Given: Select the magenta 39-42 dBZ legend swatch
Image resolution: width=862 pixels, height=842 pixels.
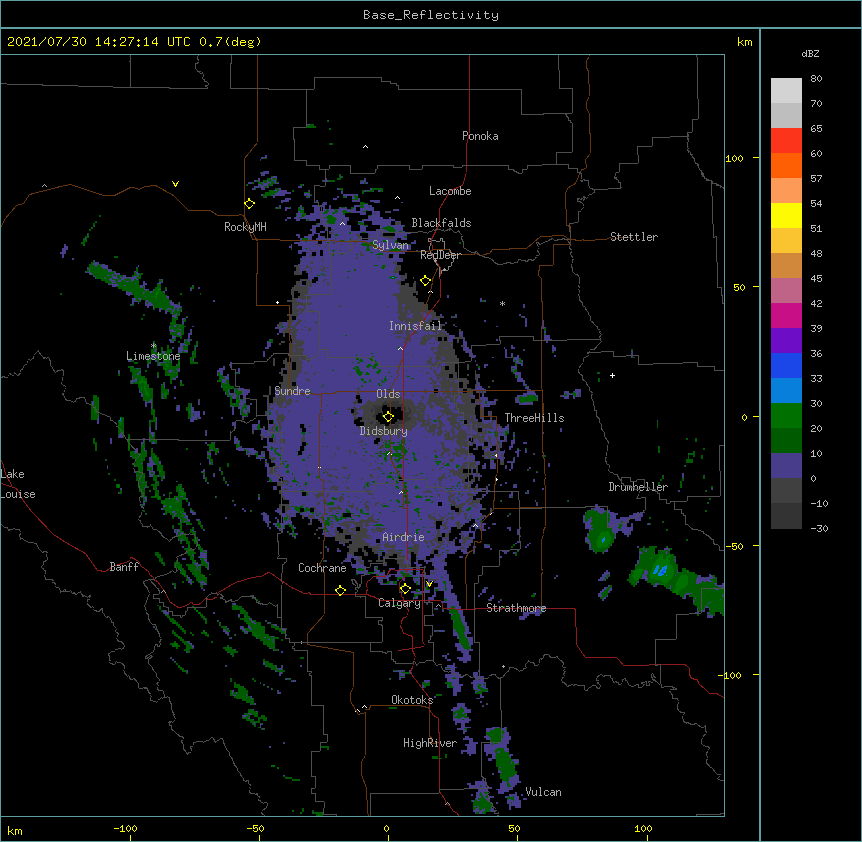Looking at the screenshot, I should click(x=786, y=315).
